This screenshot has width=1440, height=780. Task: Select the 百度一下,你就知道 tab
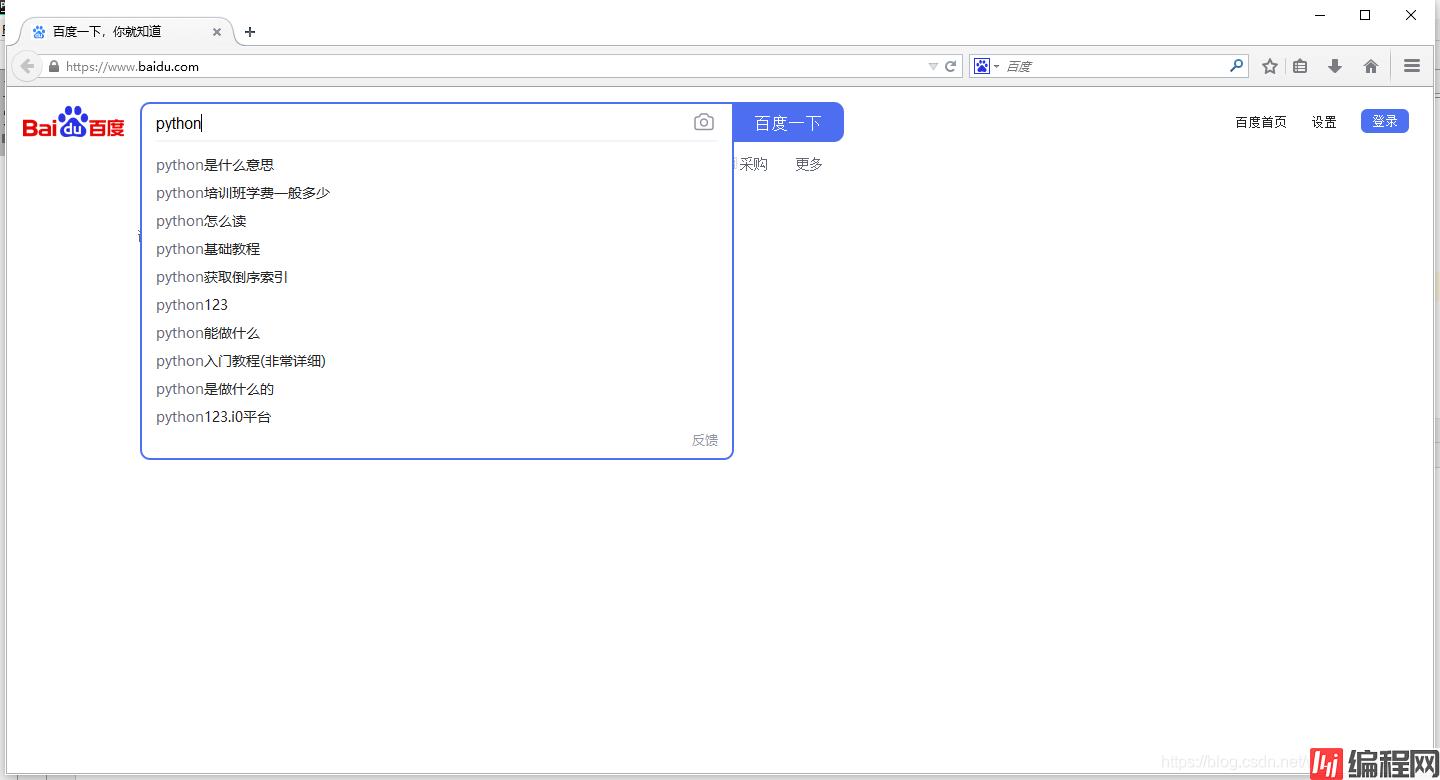pos(126,32)
